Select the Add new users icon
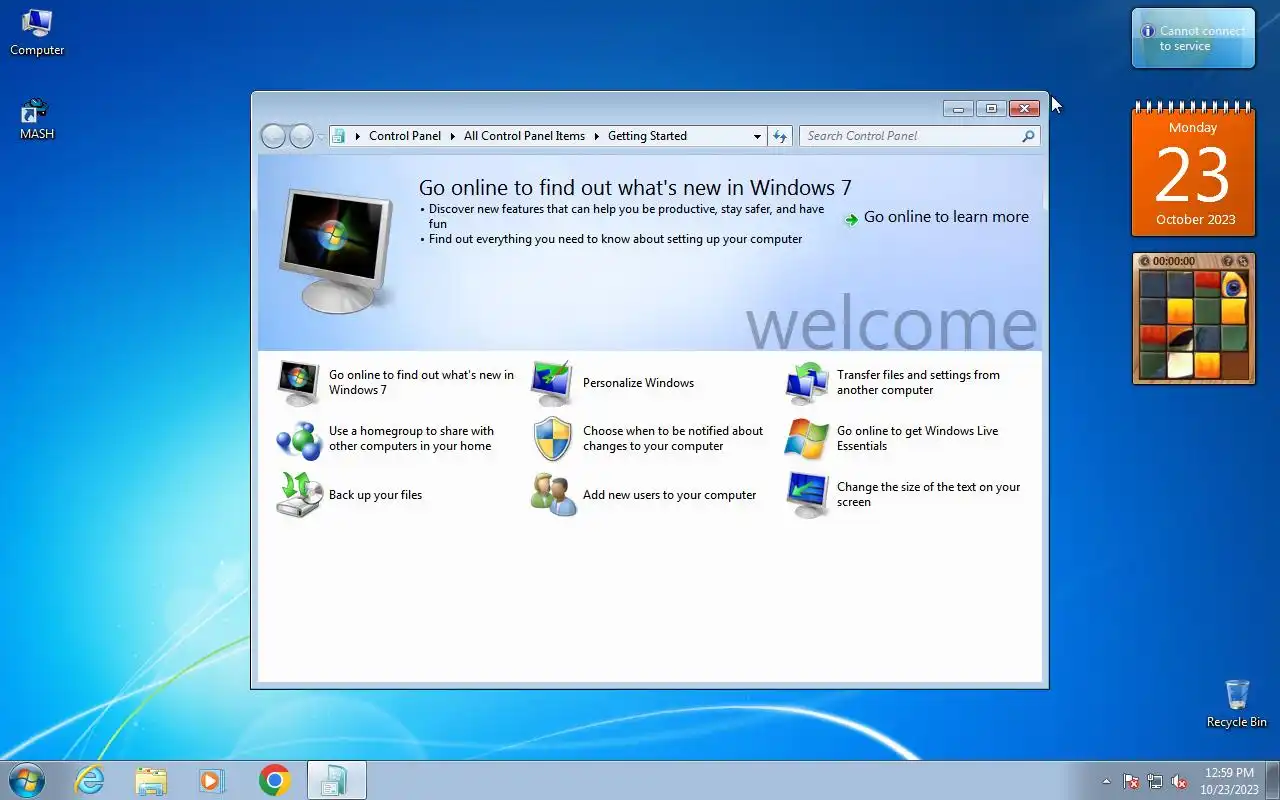The height and width of the screenshot is (800, 1280). [x=553, y=495]
